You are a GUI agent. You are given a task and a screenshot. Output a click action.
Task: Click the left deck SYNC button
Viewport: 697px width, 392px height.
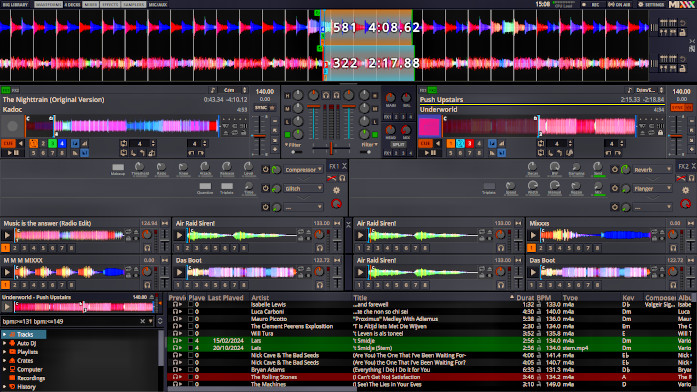pyautogui.click(x=261, y=108)
